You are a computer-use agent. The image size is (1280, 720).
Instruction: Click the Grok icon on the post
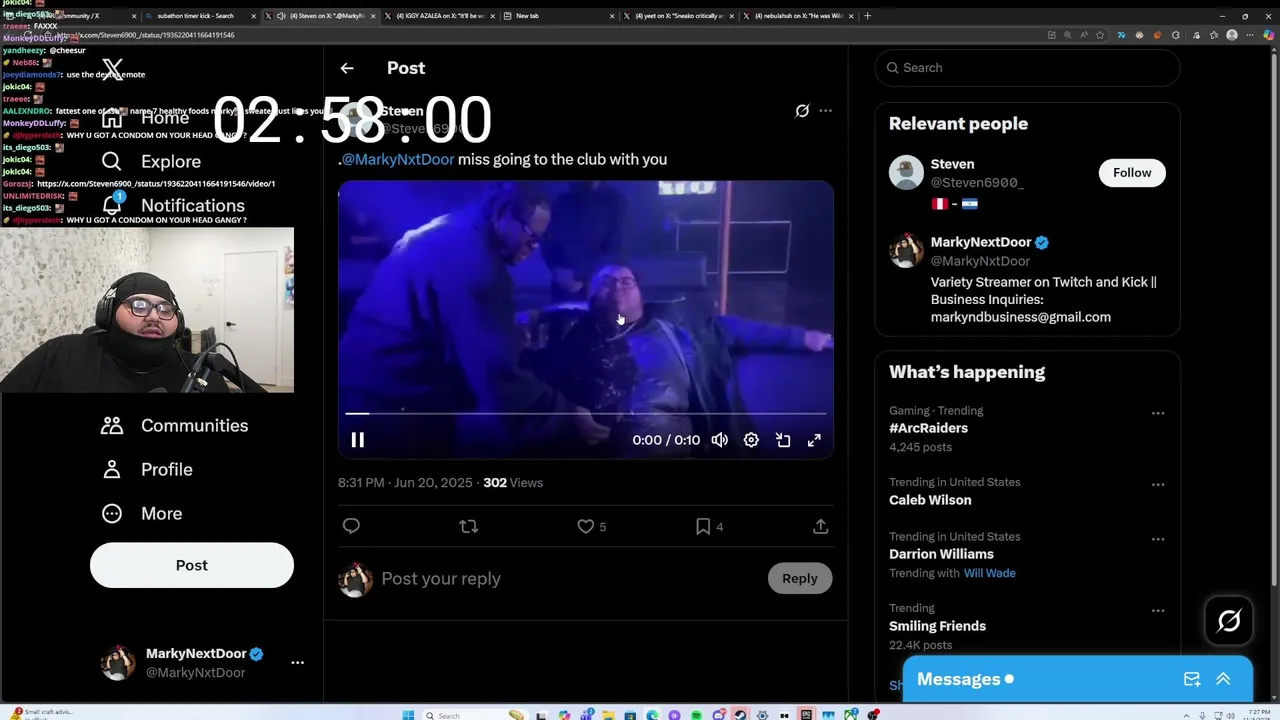pyautogui.click(x=802, y=111)
